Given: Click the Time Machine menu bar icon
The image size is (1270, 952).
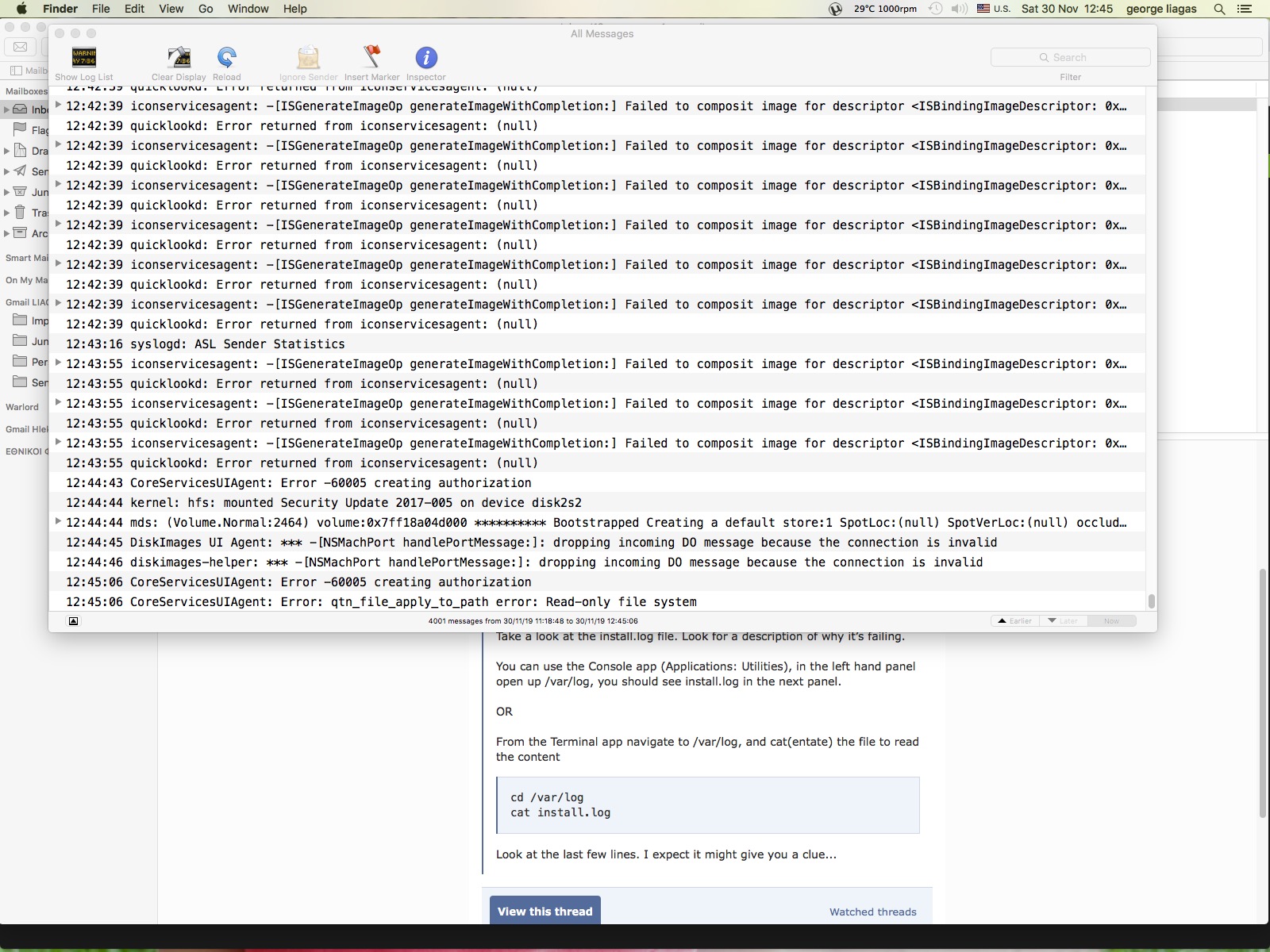Looking at the screenshot, I should click(x=937, y=9).
